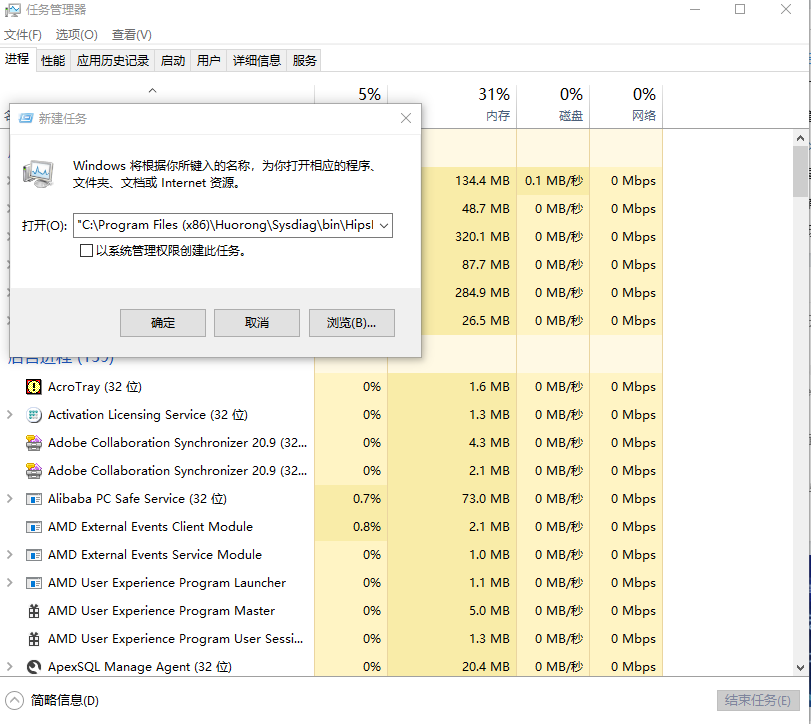The height and width of the screenshot is (724, 811).
Task: Click the Alibaba PC Safe Service icon
Action: click(x=34, y=499)
